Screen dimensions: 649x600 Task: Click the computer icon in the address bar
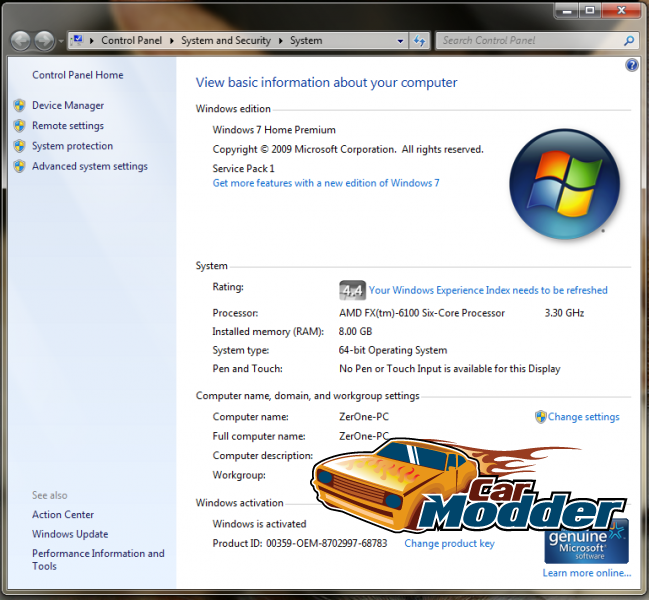click(77, 40)
